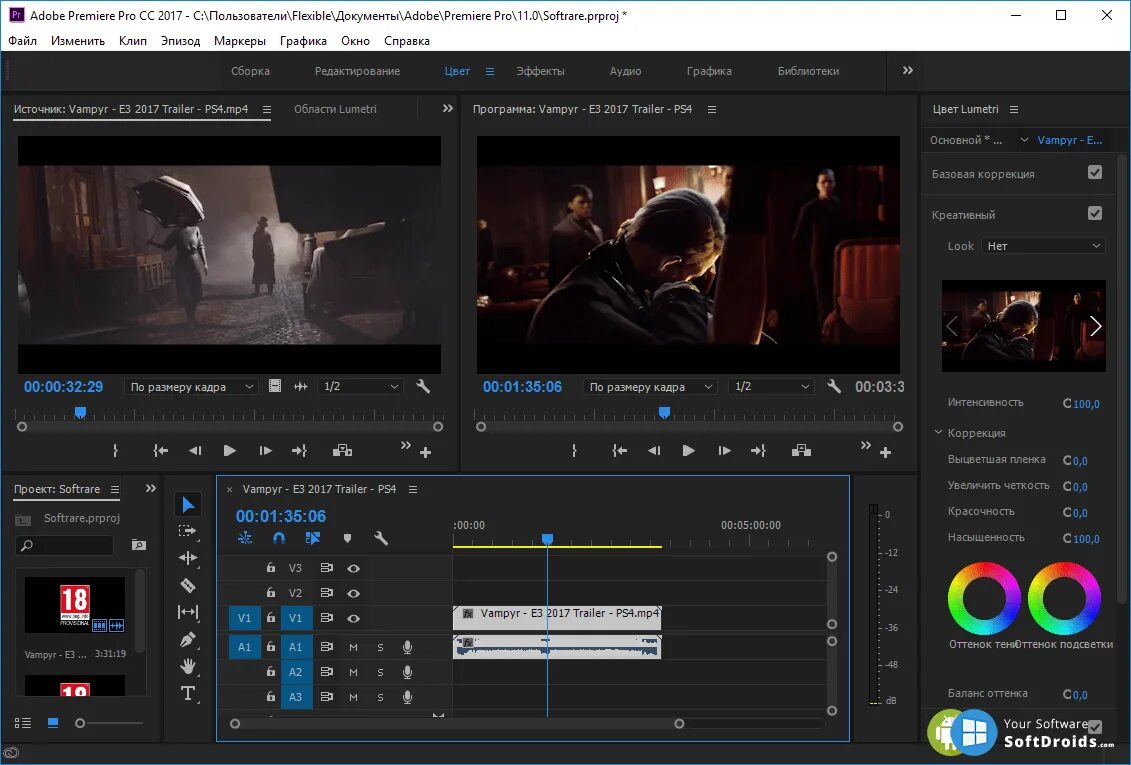Open the Look dropdown in Lumetri
This screenshot has width=1131, height=765.
tap(1043, 246)
